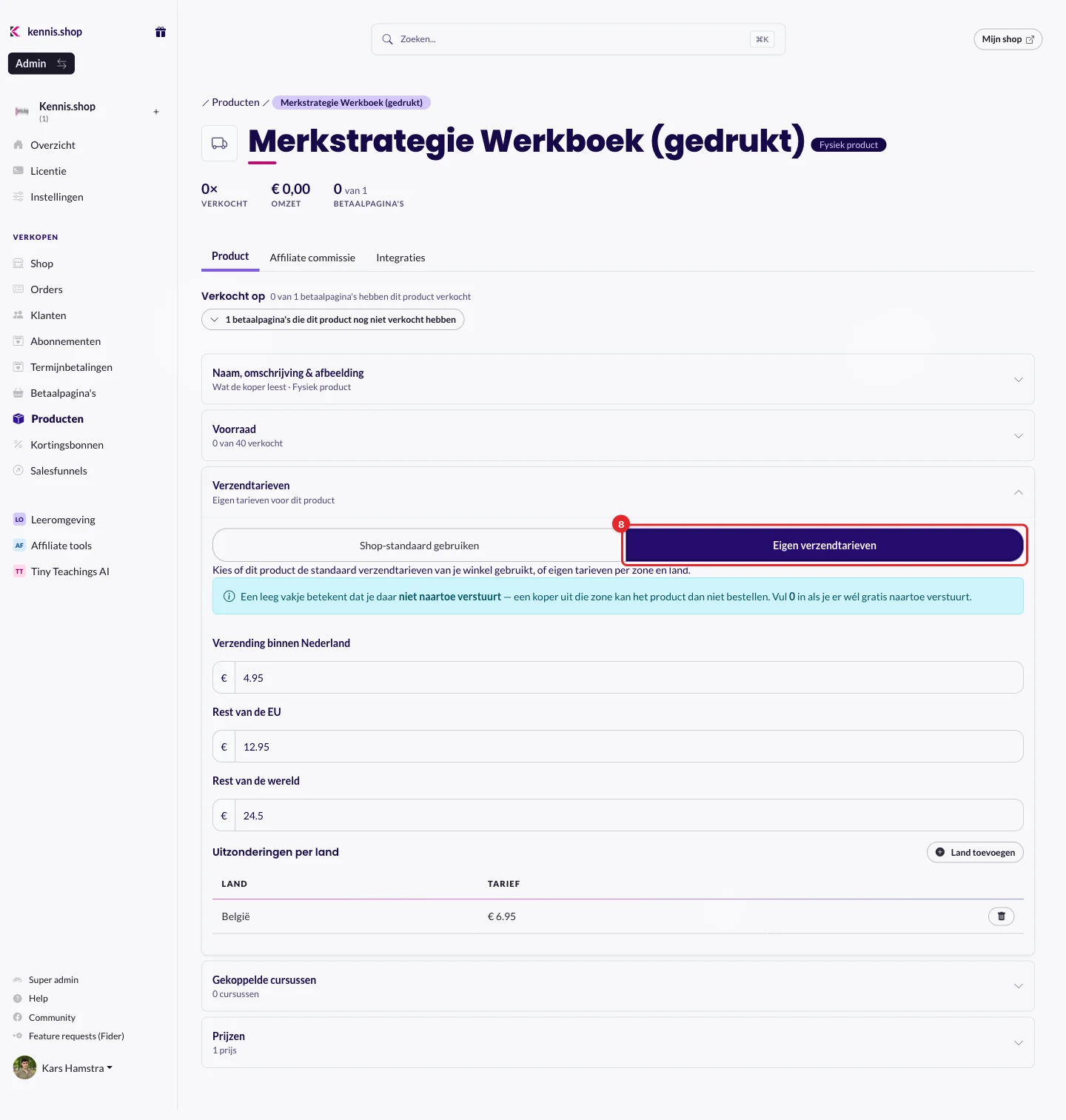The image size is (1066, 1120).
Task: Click the Licentie sidebar icon
Action: click(19, 171)
